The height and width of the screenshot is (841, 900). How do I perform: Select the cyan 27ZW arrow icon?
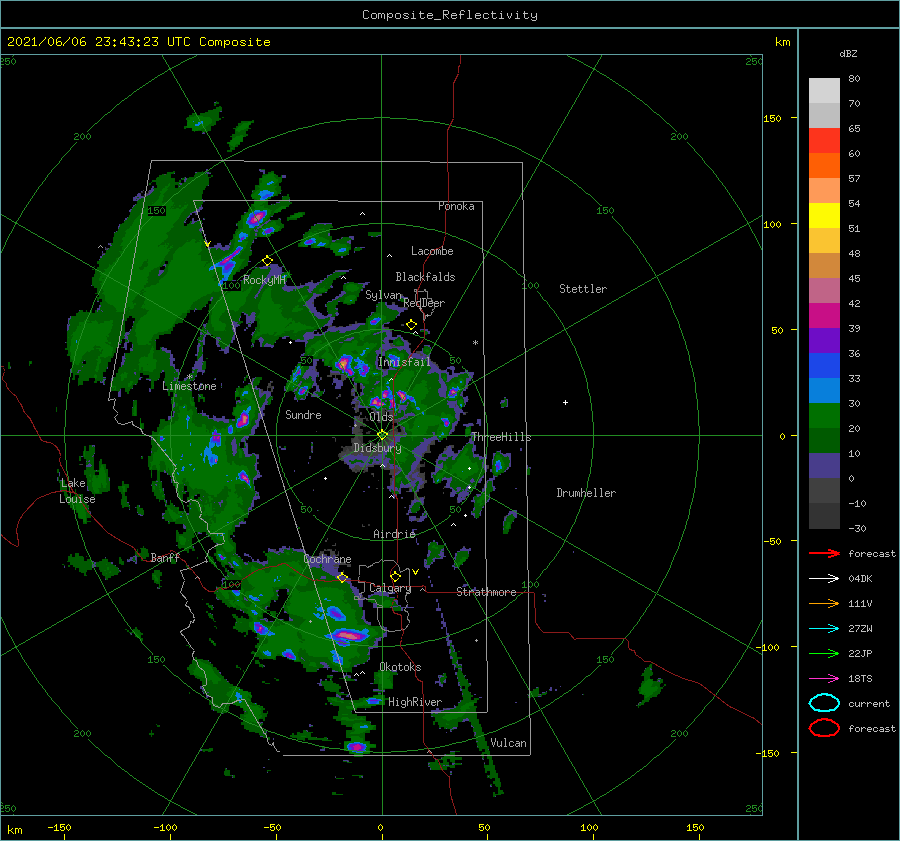click(824, 628)
